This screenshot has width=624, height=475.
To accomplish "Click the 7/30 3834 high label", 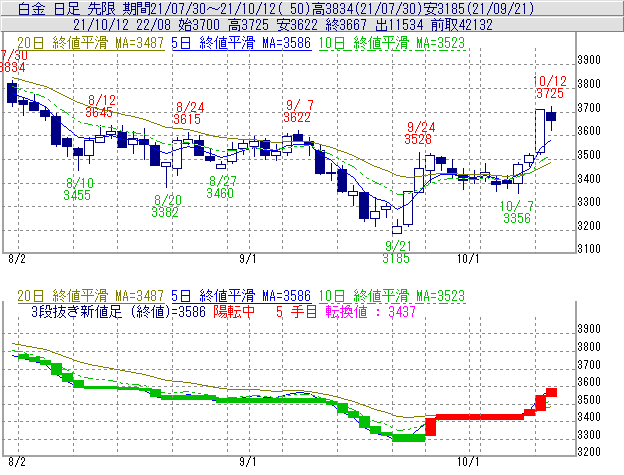I will tap(13, 61).
